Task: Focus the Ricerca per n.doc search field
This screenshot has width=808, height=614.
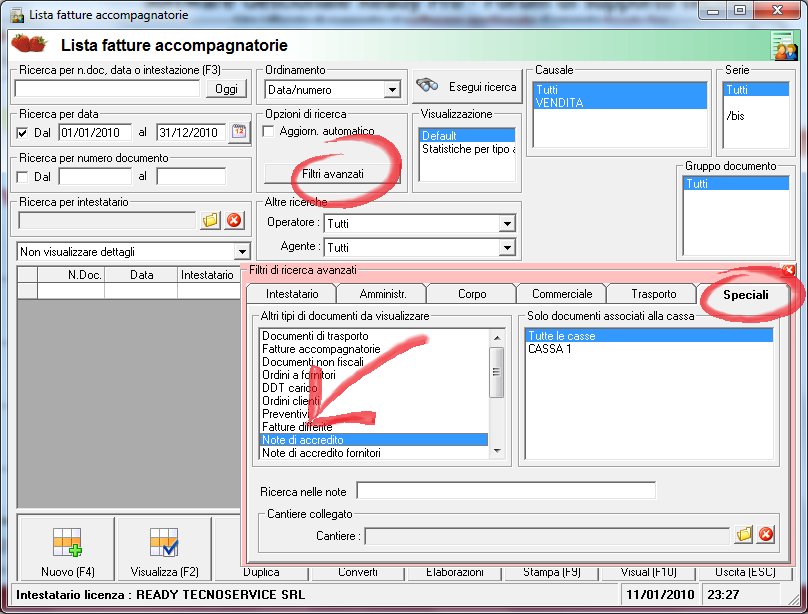Action: pyautogui.click(x=107, y=89)
